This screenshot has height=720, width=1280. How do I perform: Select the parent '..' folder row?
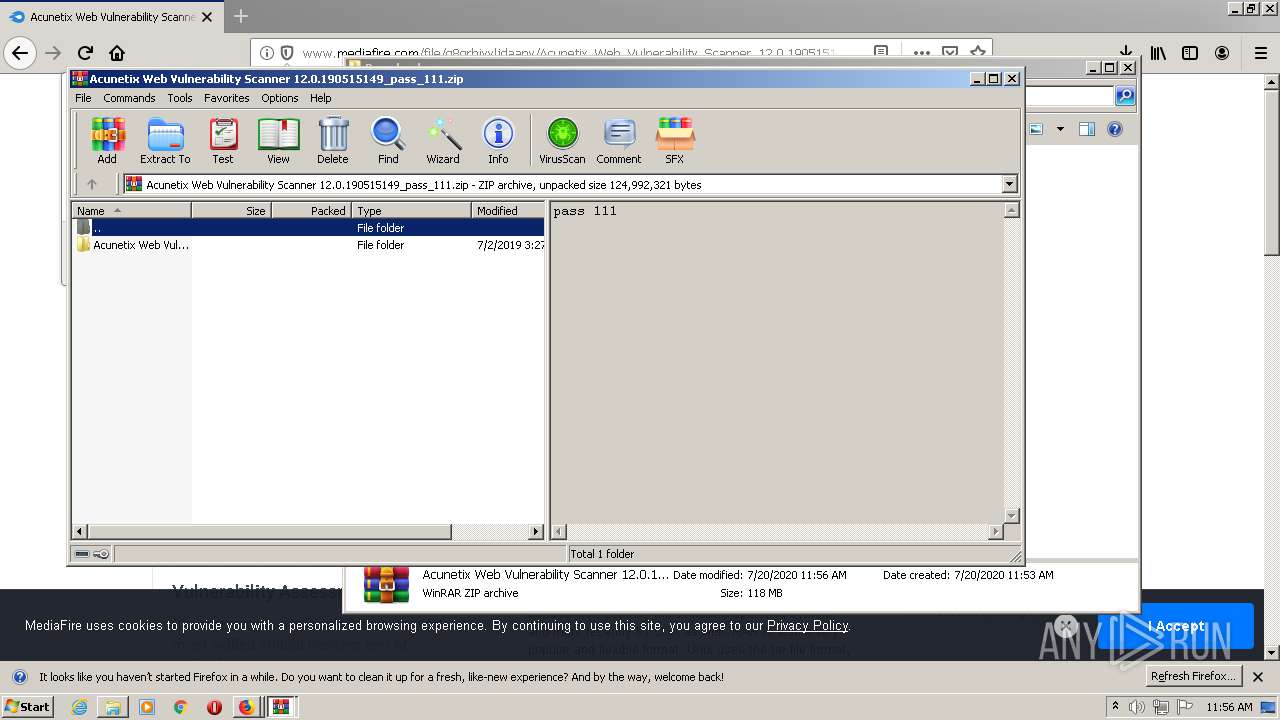click(x=309, y=227)
